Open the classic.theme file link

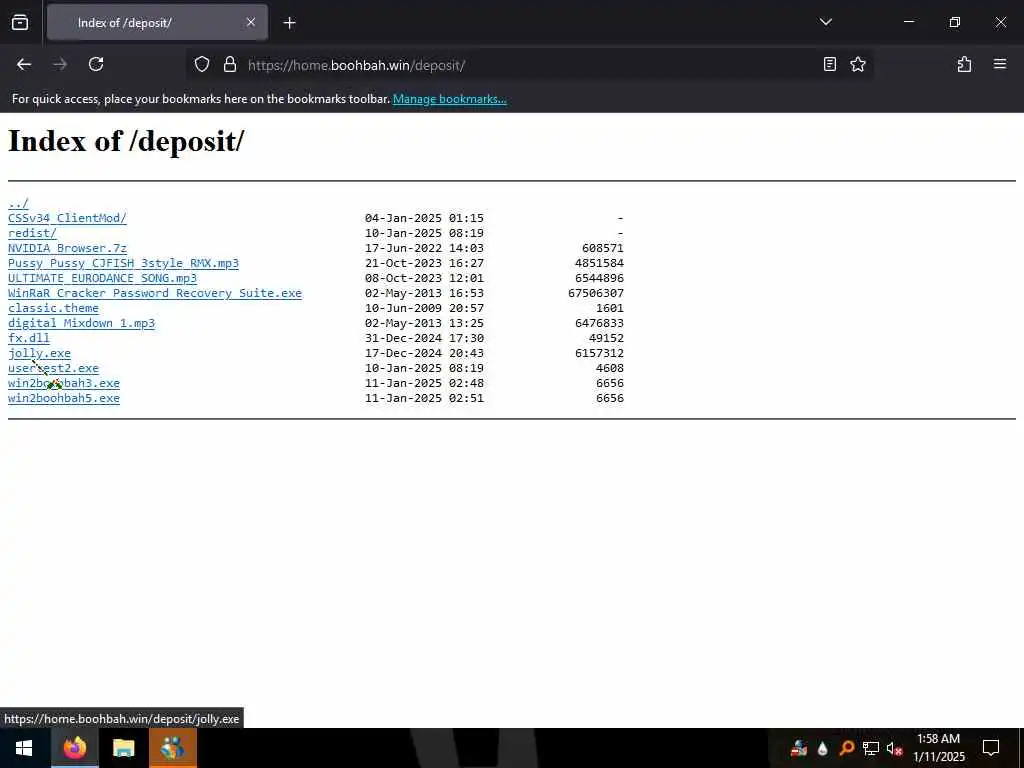tap(53, 308)
